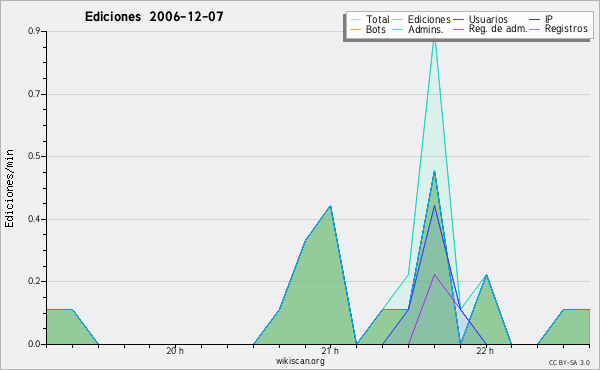Screen dimensions: 600x370
Task: Click the chart title Ediciones 2006-12-07
Action: tap(154, 17)
